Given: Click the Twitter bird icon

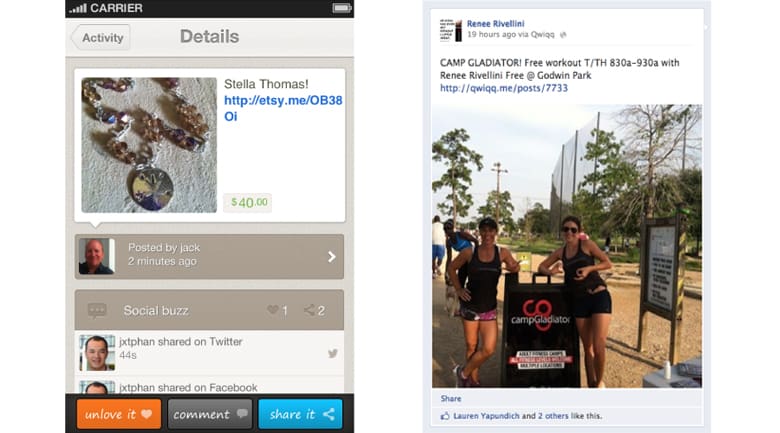Looking at the screenshot, I should pyautogui.click(x=333, y=353).
